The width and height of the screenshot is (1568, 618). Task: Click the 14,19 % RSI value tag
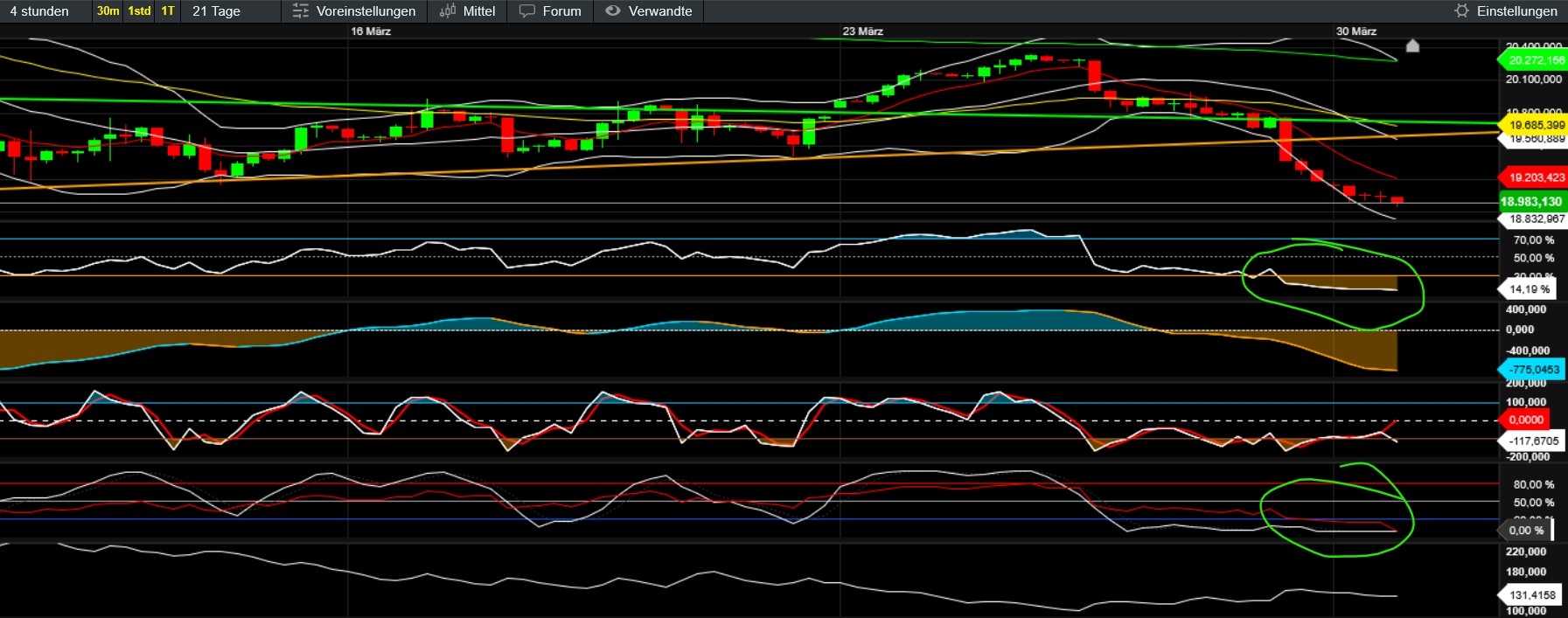(x=1527, y=289)
